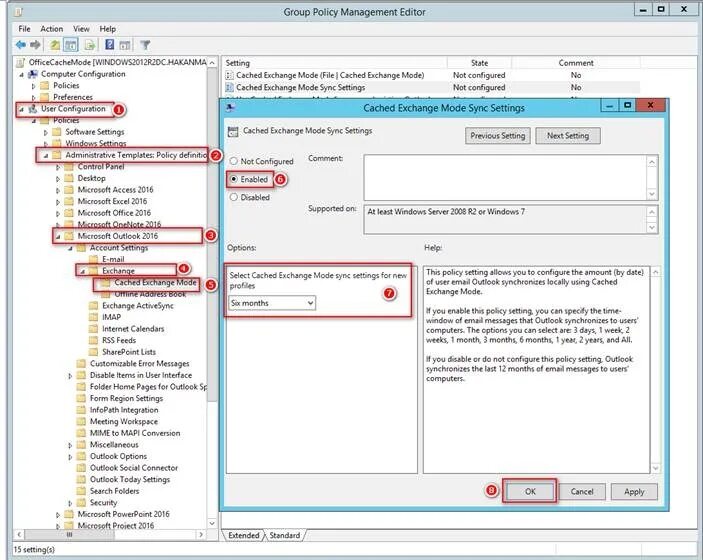Click the Export List toolbar icon
Screen dimensions: 703x560
click(x=90, y=45)
